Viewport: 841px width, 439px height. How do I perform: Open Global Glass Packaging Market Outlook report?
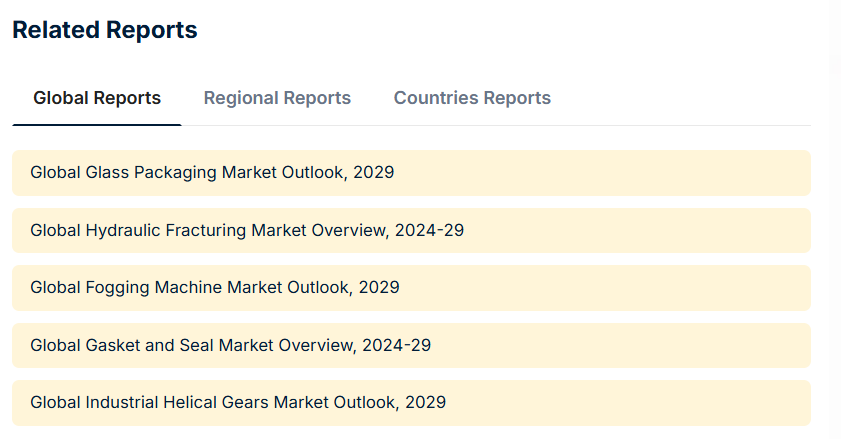(x=212, y=173)
